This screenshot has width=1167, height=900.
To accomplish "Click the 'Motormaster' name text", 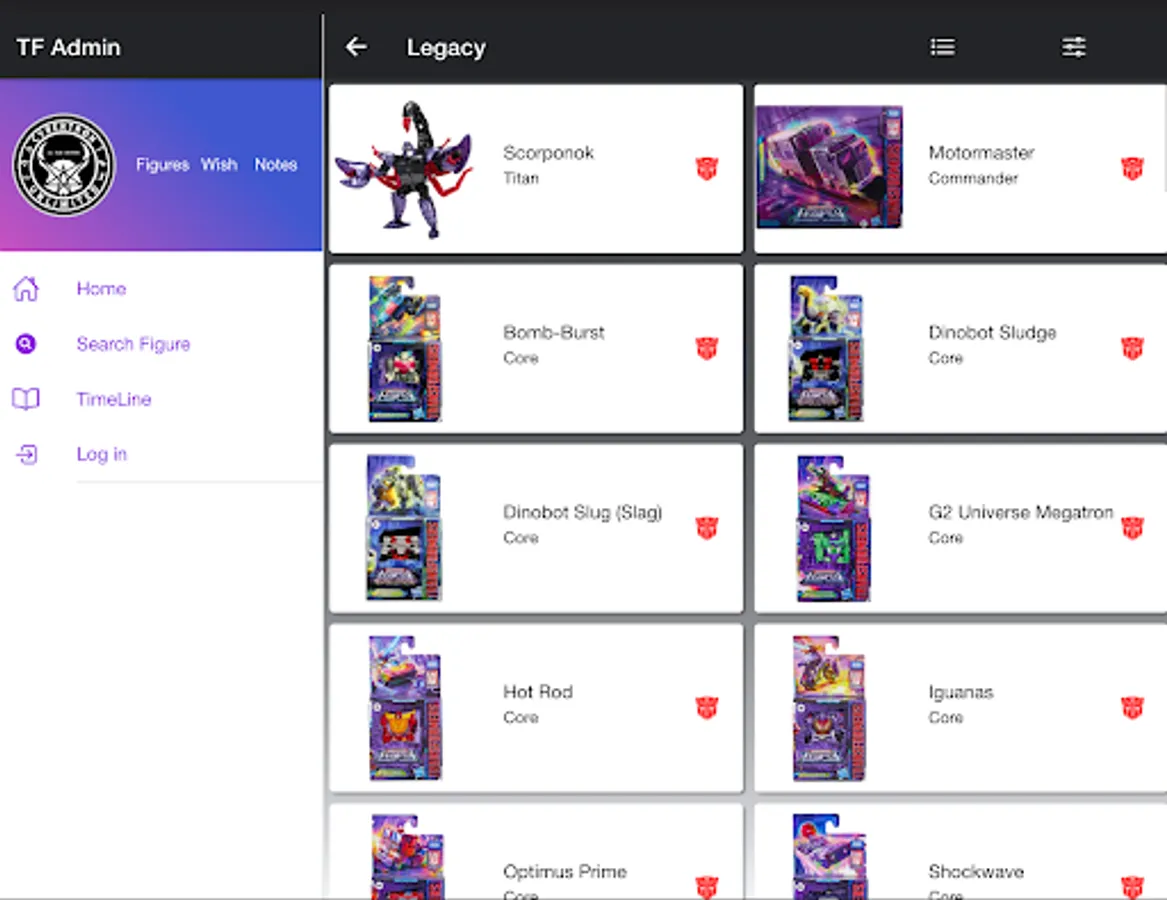I will pyautogui.click(x=981, y=153).
